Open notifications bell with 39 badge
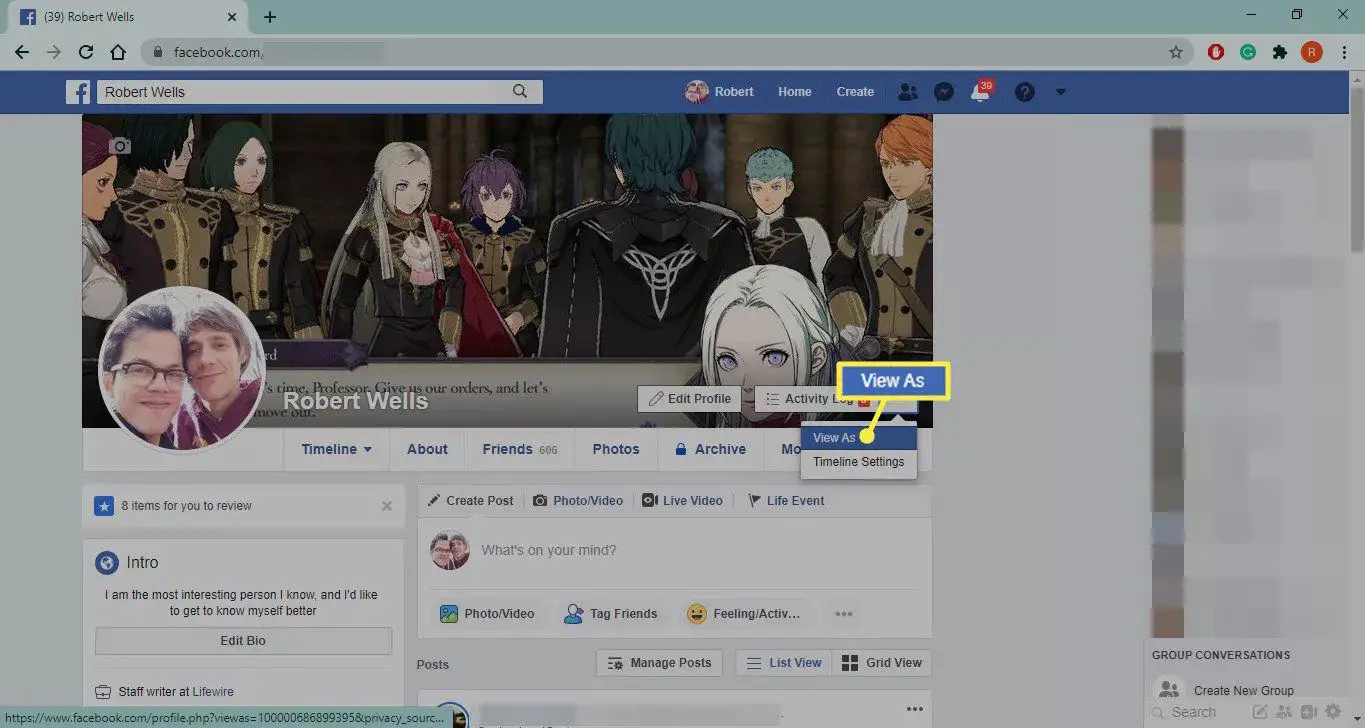 981,91
